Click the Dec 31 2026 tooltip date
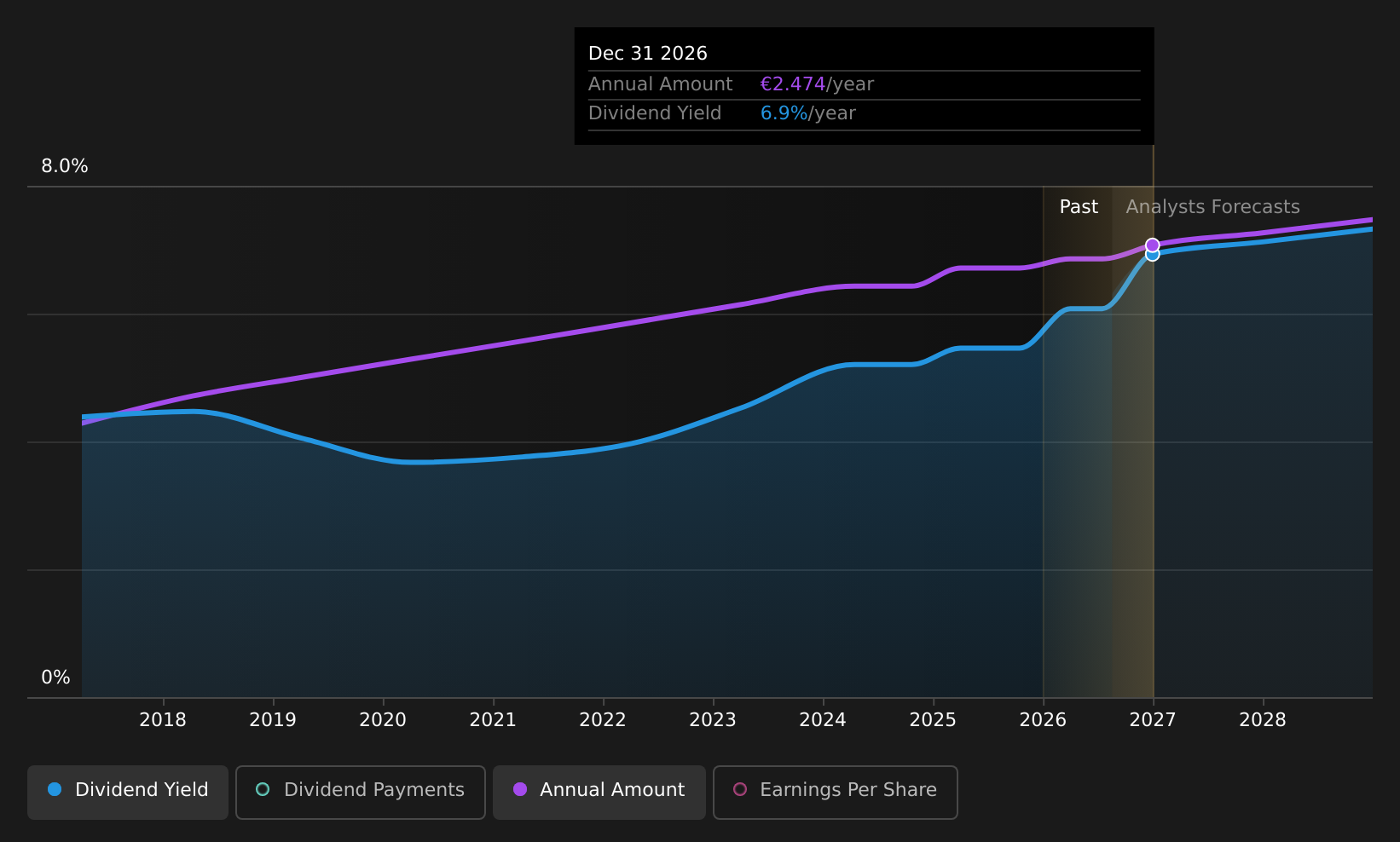This screenshot has height=842, width=1400. point(648,54)
